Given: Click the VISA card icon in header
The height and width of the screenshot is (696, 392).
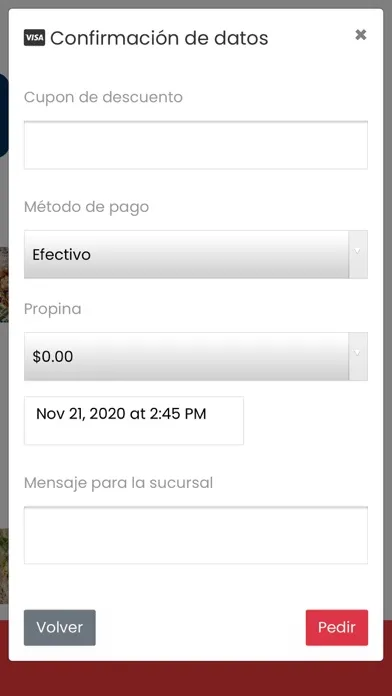Looking at the screenshot, I should (x=34, y=38).
